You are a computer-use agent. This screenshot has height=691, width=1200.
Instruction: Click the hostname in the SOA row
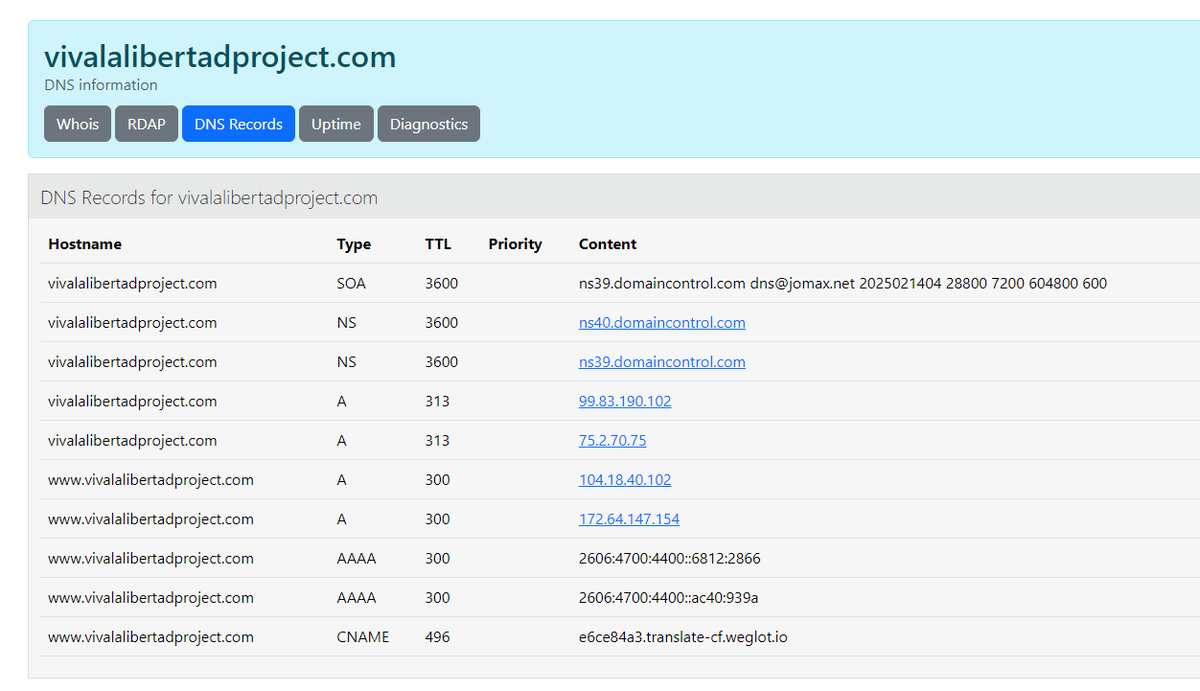[x=132, y=283]
